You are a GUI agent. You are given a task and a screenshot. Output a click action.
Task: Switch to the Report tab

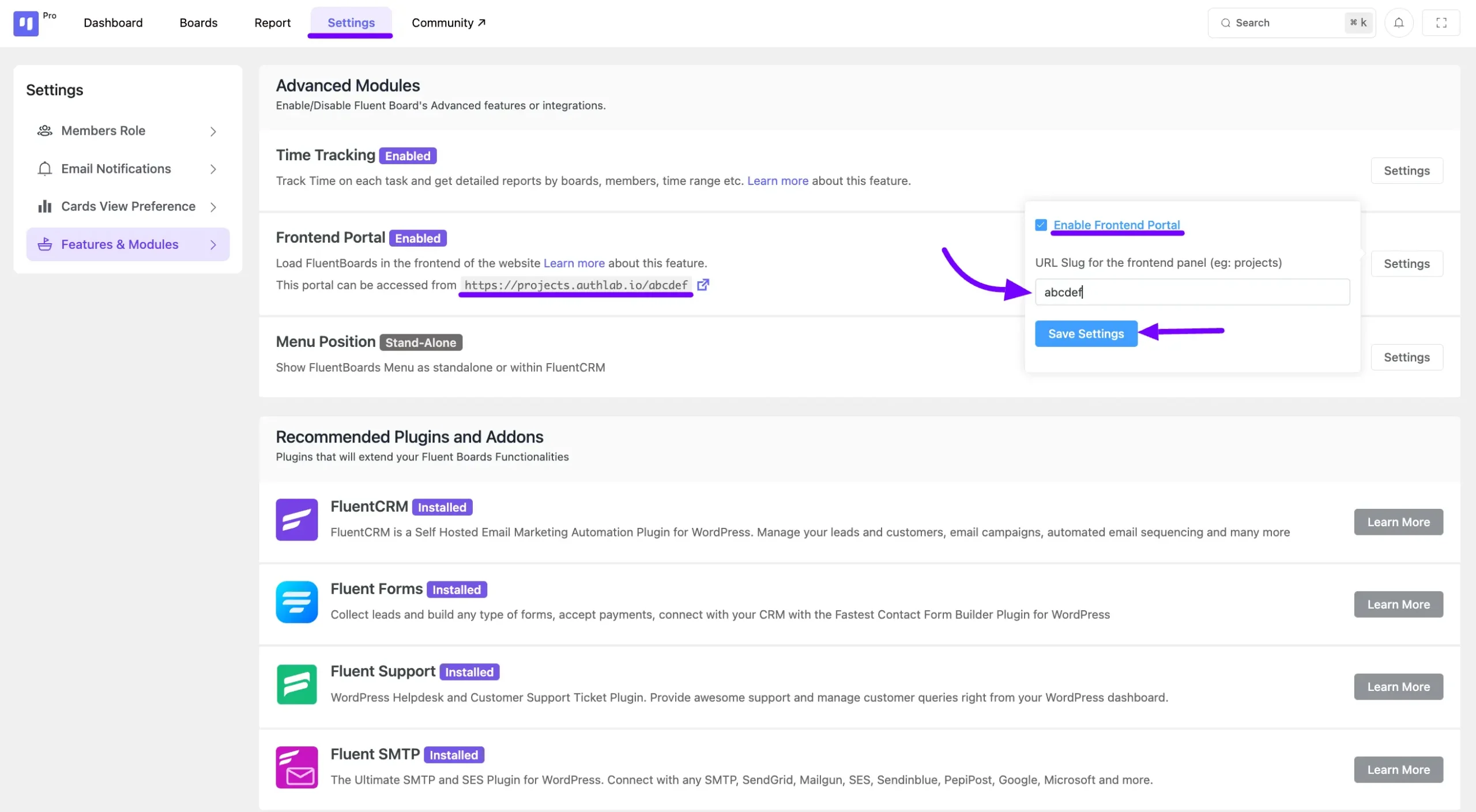[272, 22]
